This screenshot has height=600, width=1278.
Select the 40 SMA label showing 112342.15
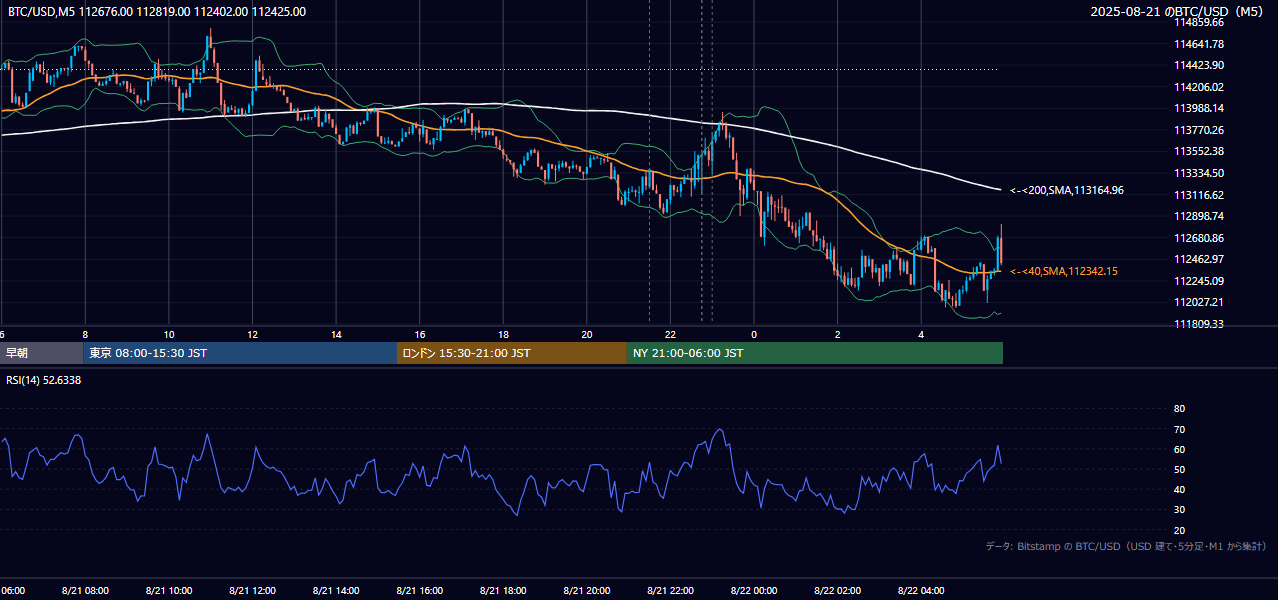pos(1064,271)
